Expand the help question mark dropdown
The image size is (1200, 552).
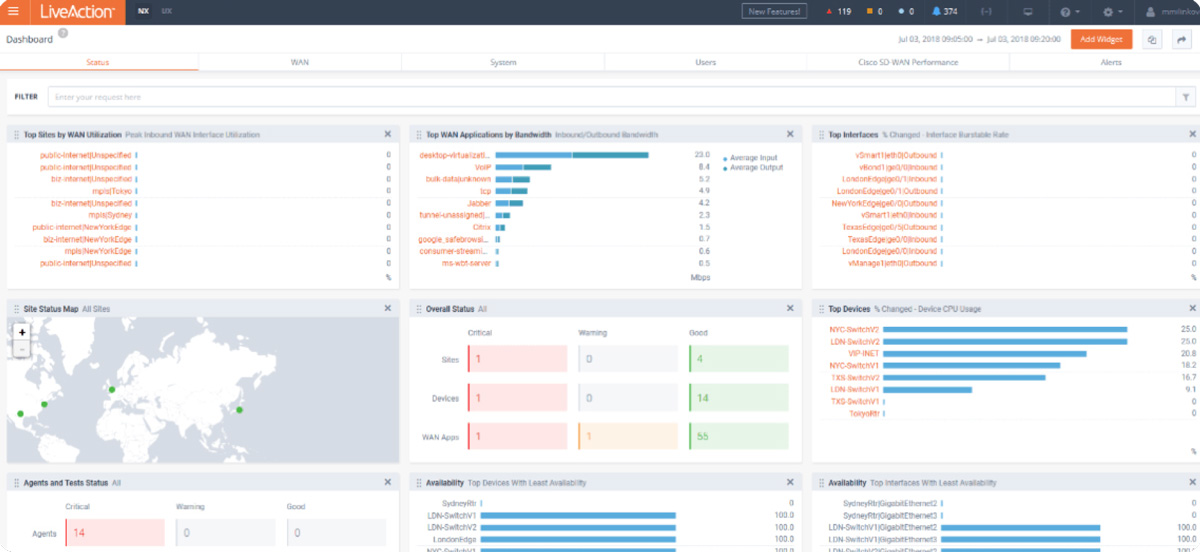[x=1069, y=12]
